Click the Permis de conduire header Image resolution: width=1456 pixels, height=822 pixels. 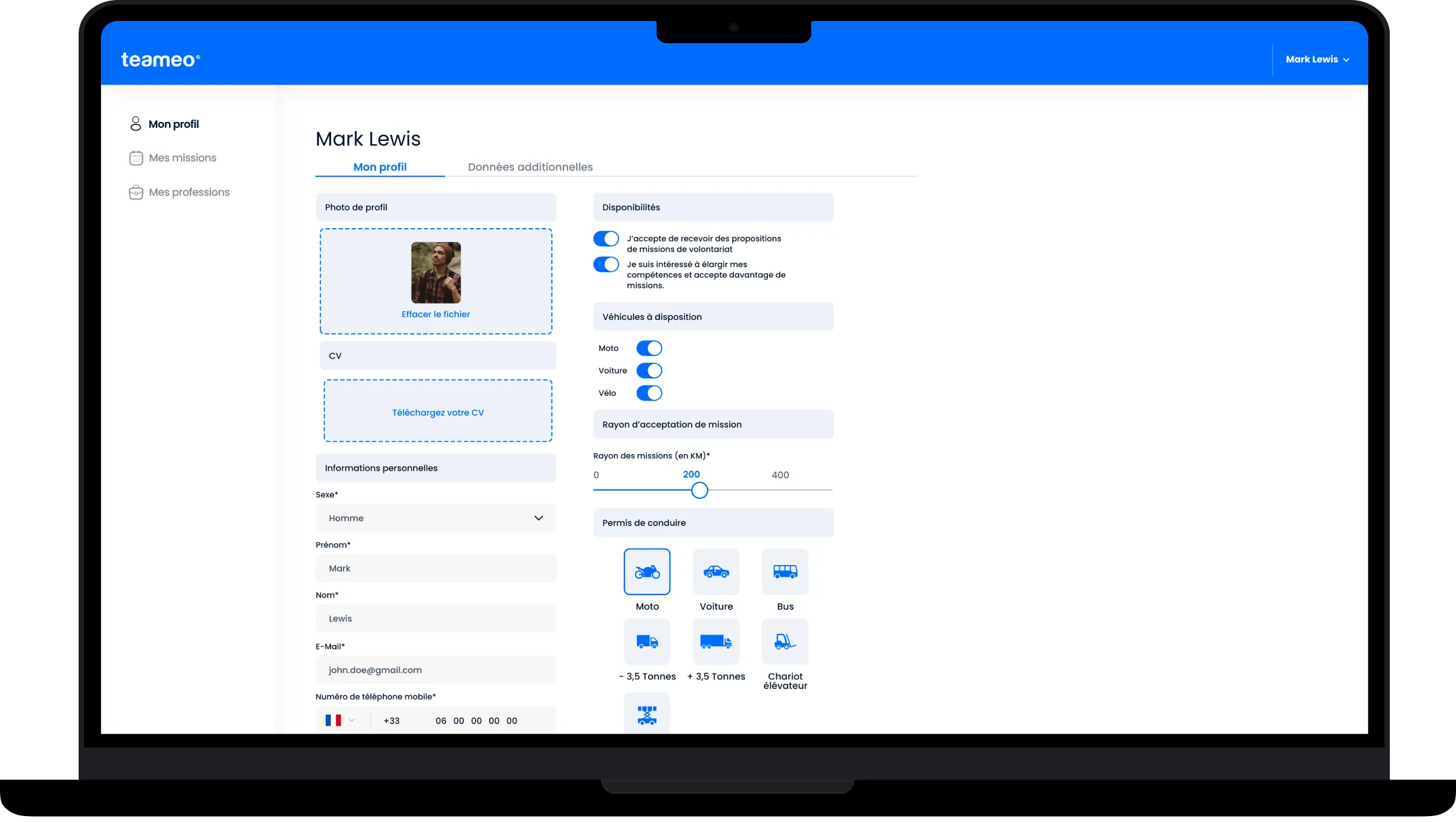pos(713,523)
